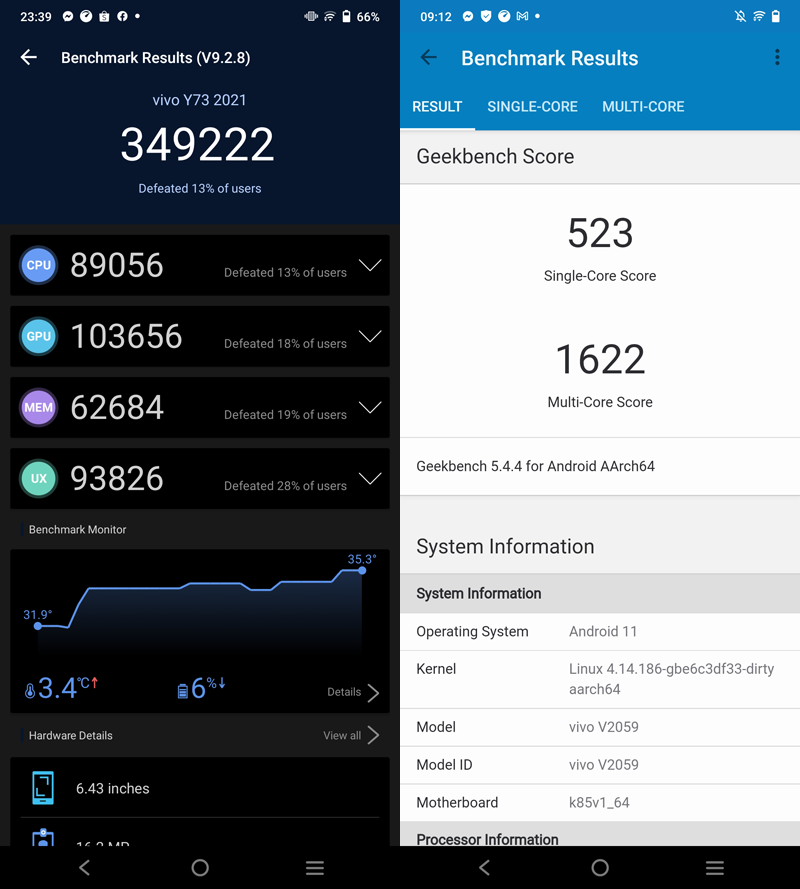Expand the MEM 62684 score details

(x=370, y=407)
